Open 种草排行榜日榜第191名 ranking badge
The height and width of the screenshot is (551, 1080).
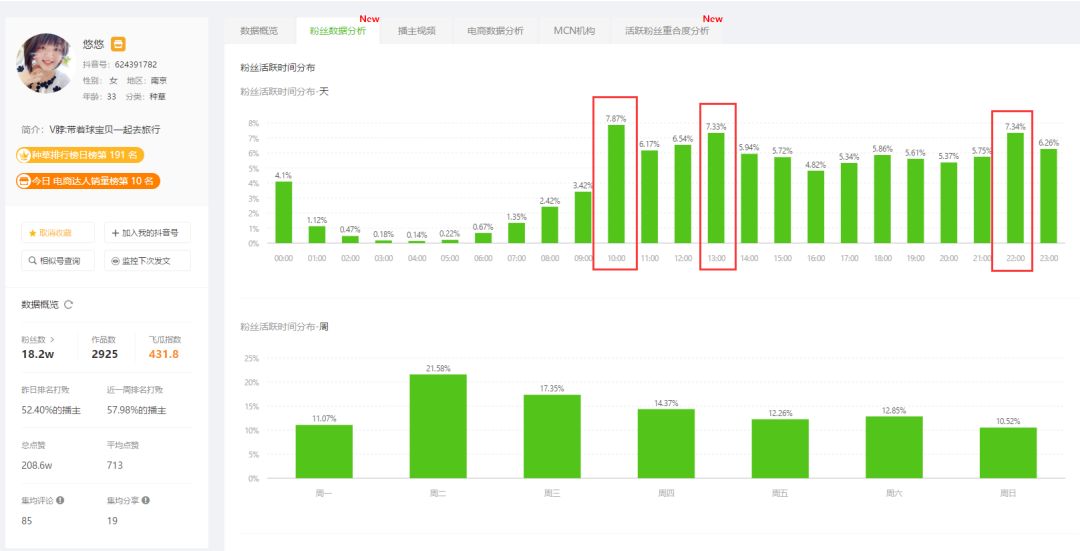coord(80,156)
